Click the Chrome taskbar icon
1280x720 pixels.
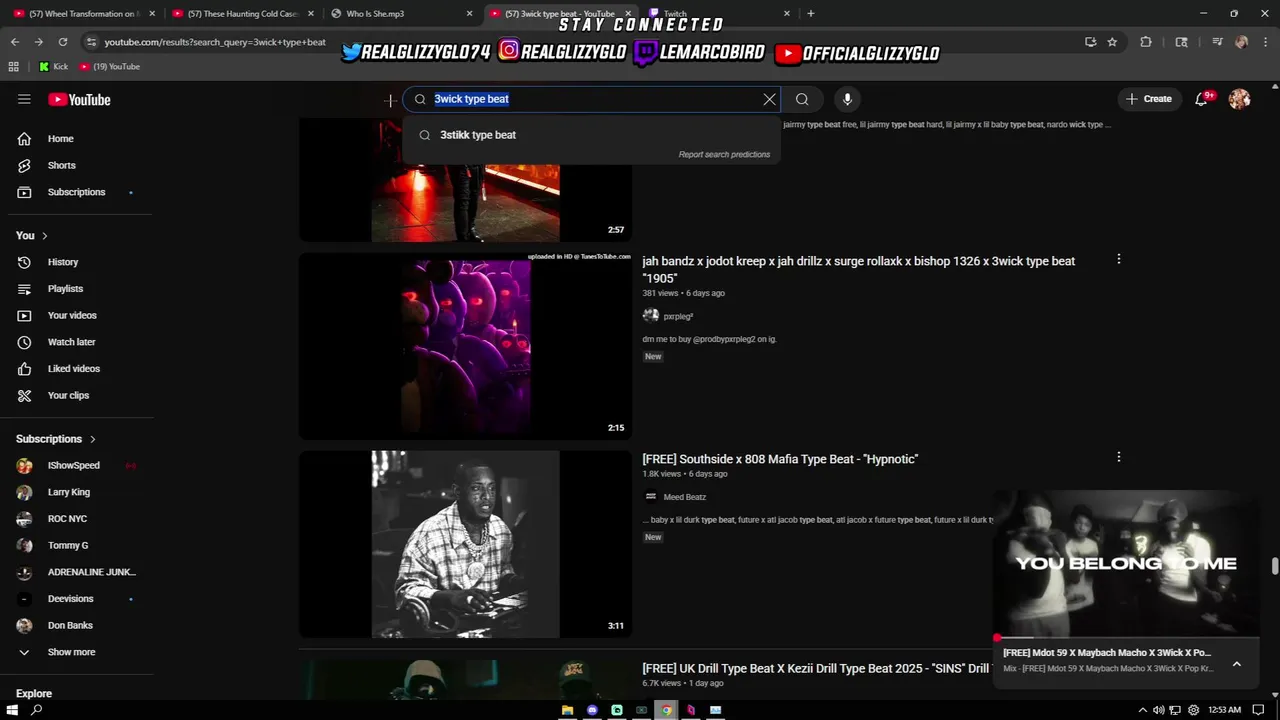tap(666, 710)
